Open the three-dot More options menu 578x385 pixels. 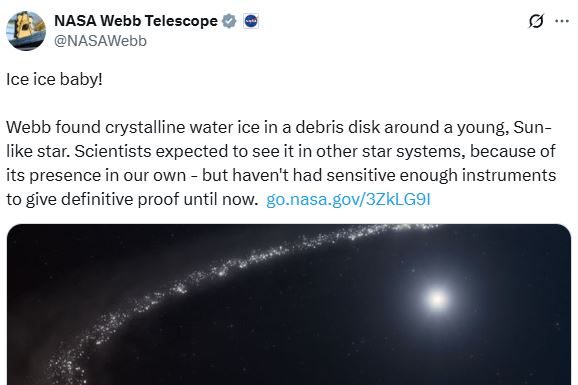click(562, 21)
